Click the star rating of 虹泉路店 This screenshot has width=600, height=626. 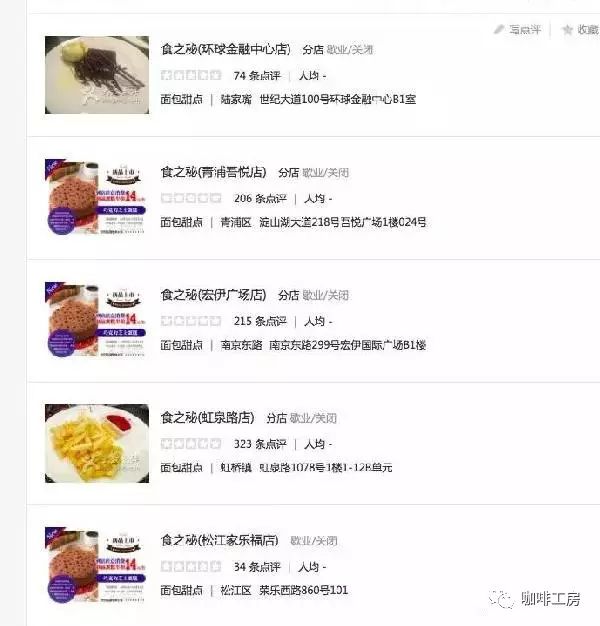click(x=191, y=444)
